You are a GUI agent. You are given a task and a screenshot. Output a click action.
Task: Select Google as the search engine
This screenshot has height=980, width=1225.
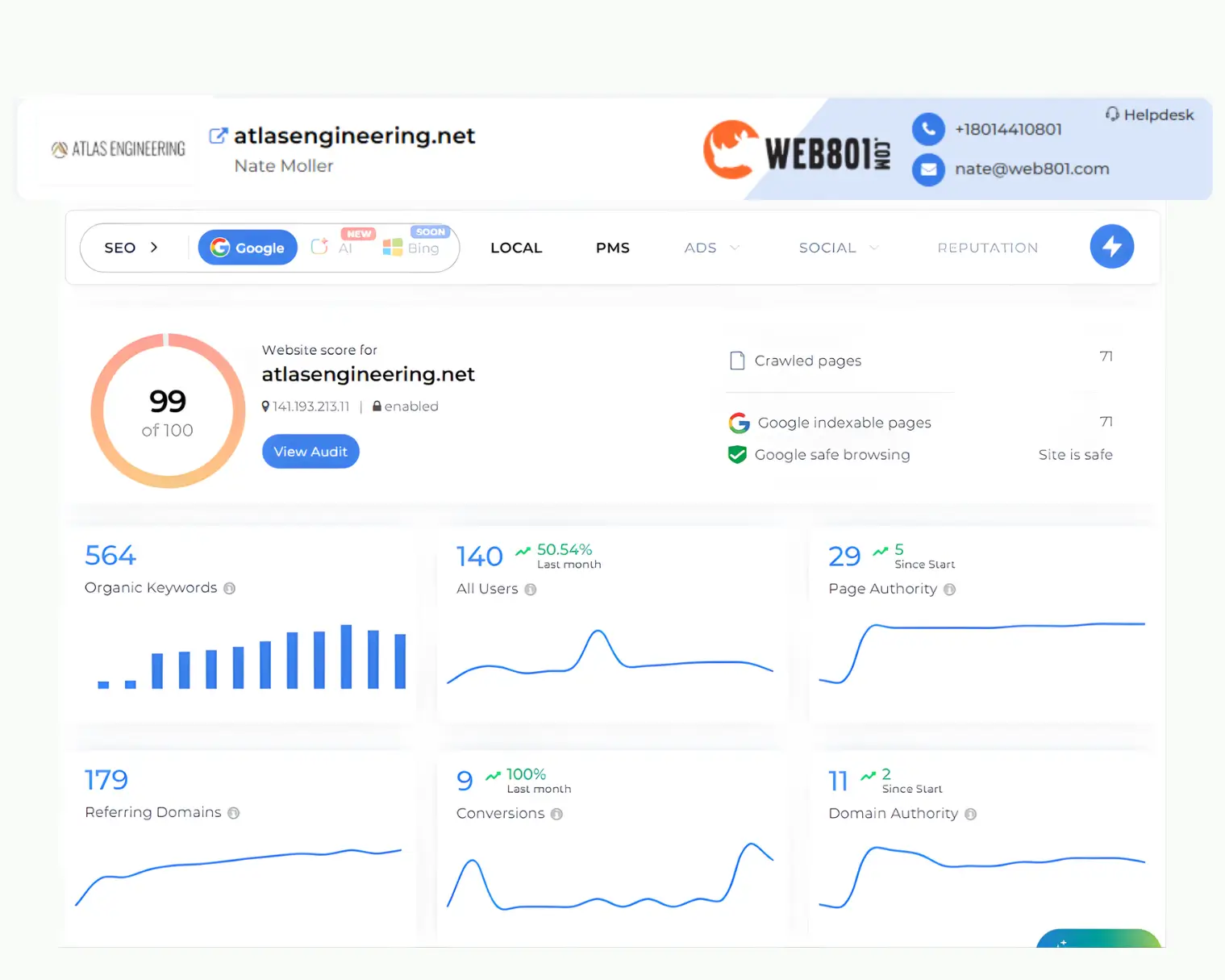247,247
